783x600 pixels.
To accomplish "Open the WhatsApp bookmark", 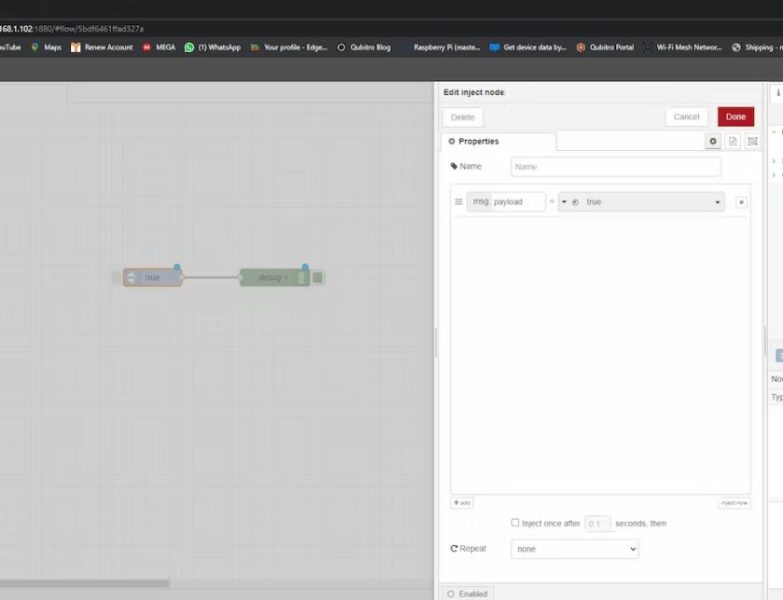I will click(212, 47).
